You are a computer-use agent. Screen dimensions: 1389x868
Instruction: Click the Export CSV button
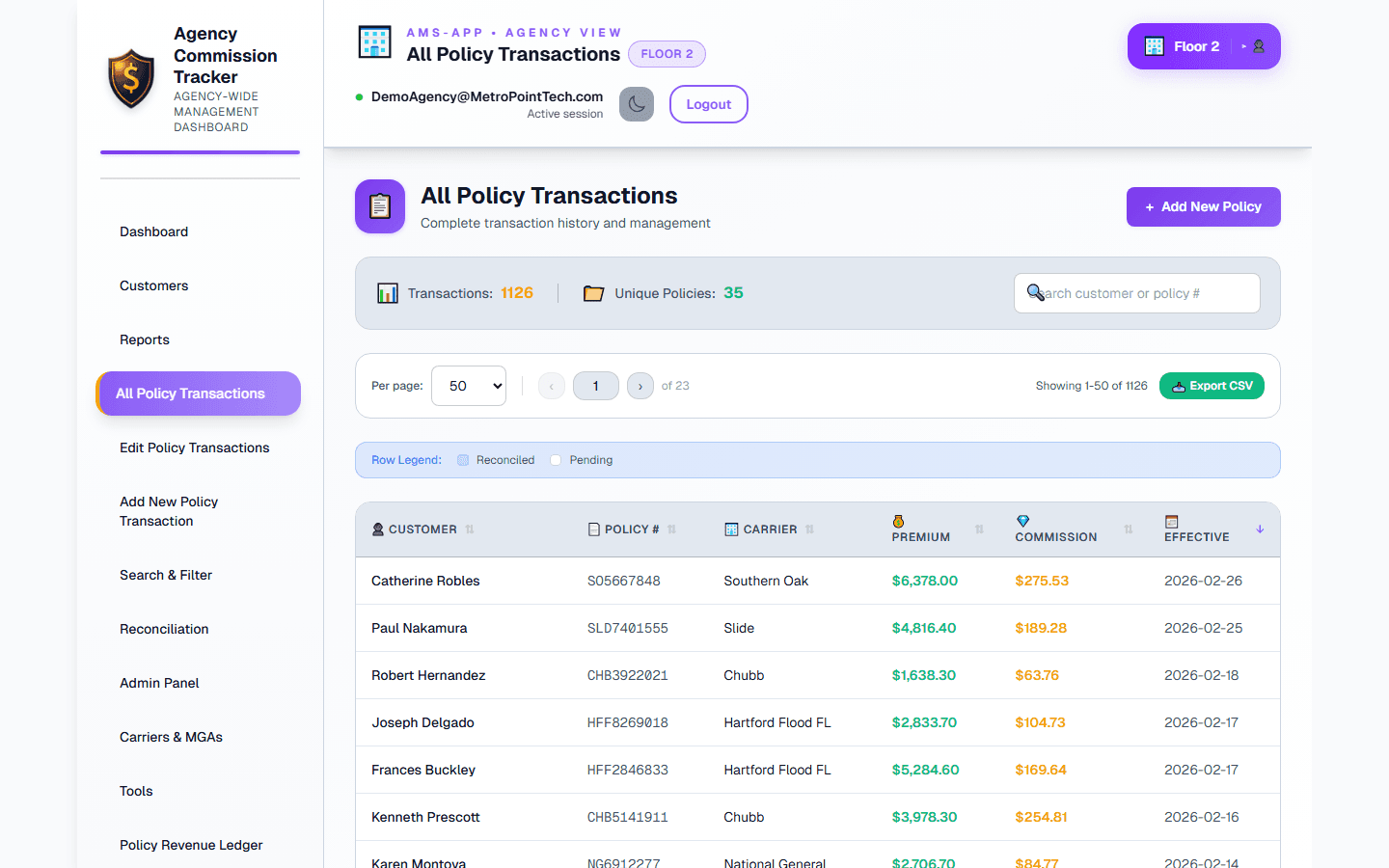click(1212, 385)
